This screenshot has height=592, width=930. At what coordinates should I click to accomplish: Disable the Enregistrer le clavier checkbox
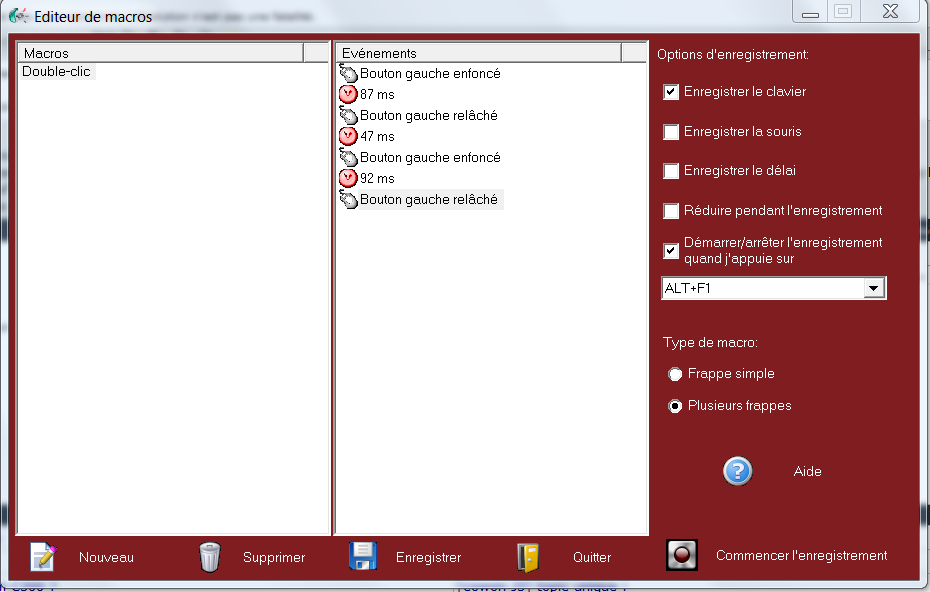click(671, 92)
